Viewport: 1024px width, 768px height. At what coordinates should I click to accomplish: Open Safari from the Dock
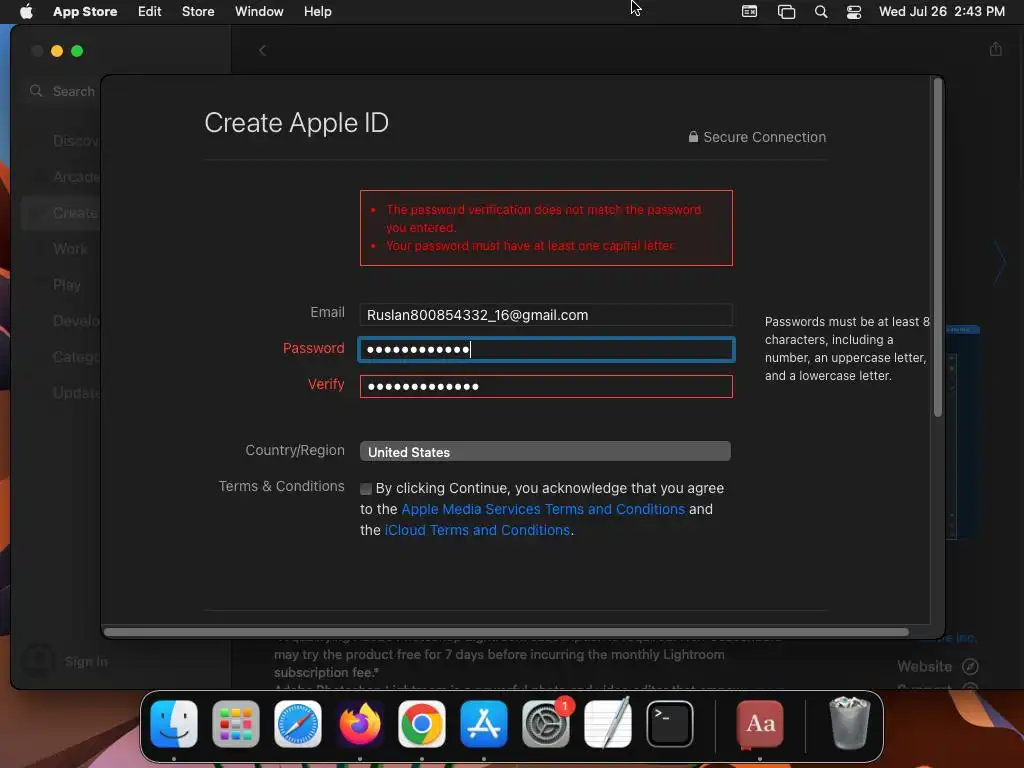point(298,724)
